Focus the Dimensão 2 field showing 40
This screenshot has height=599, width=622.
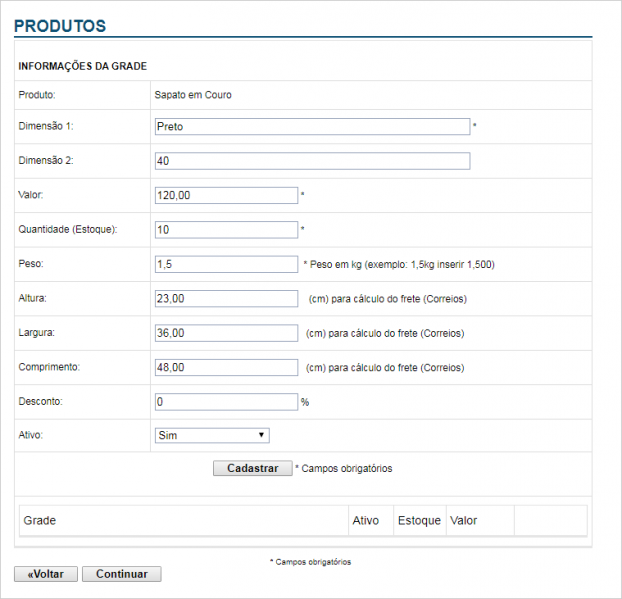point(312,161)
